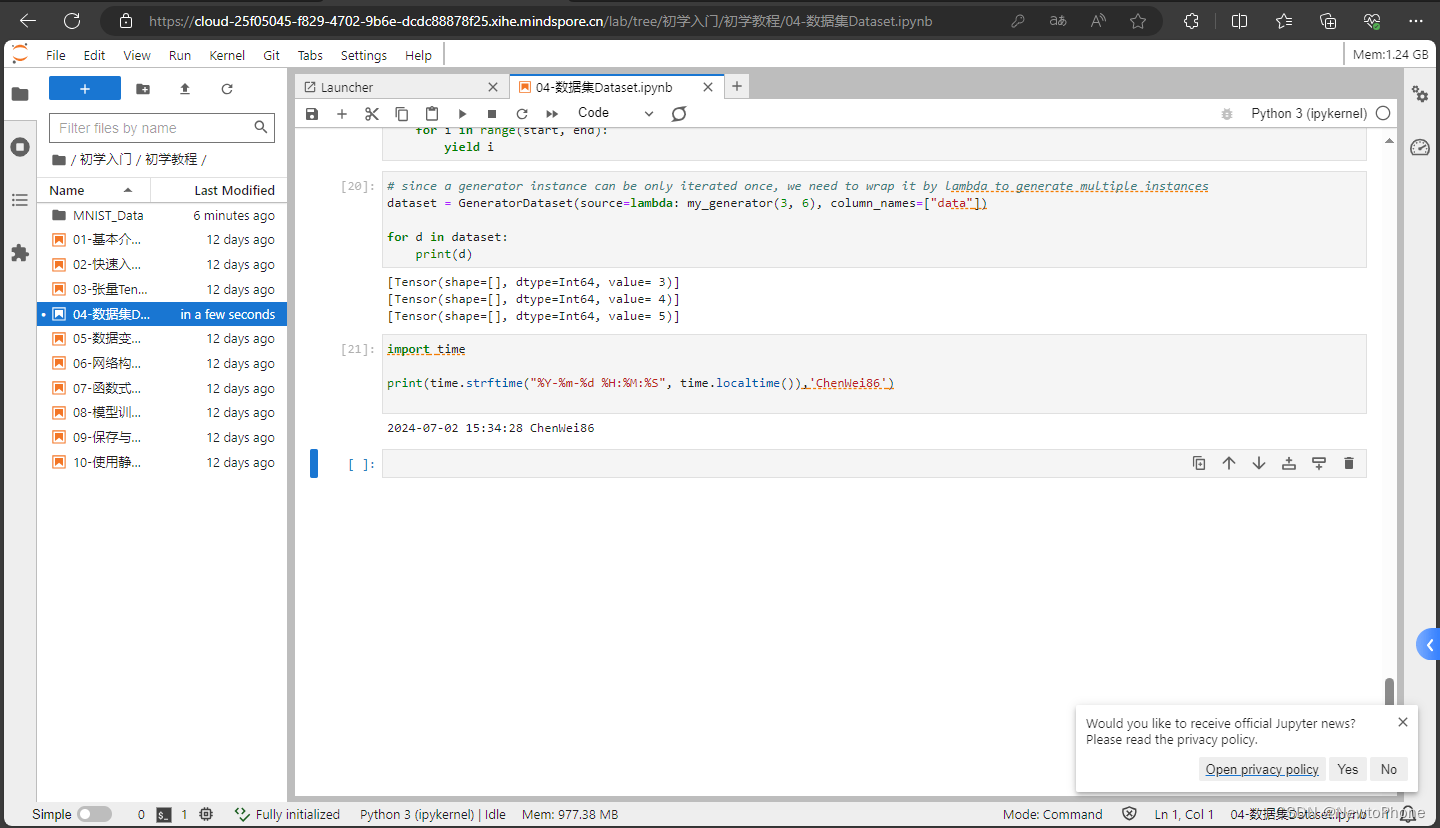1440x828 pixels.
Task: Open the File Browser sidebar tab
Action: point(19,94)
